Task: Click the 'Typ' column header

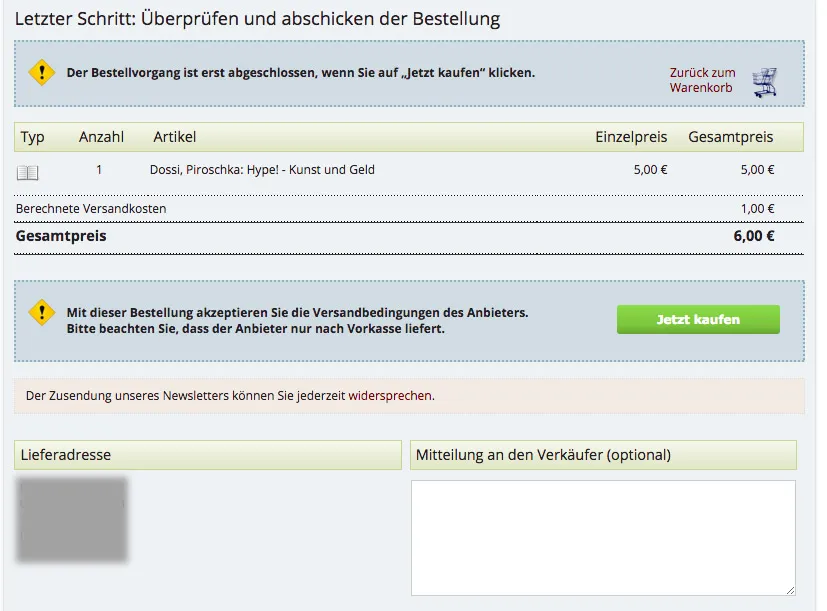Action: (x=33, y=137)
